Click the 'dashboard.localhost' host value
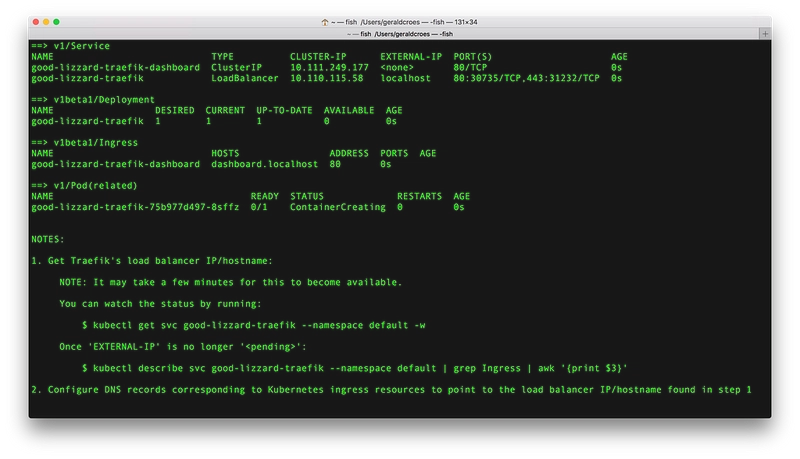This screenshot has height=459, width=800. (264, 164)
